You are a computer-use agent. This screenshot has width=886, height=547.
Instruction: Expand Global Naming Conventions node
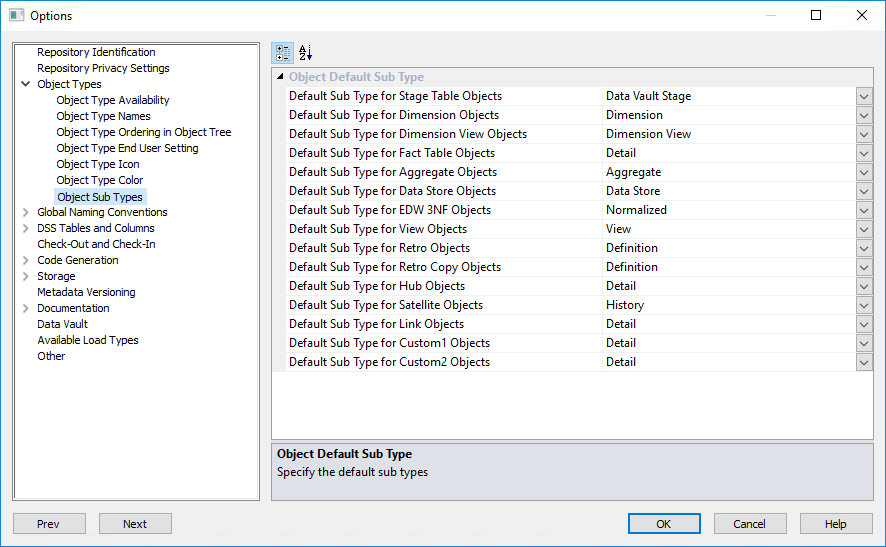click(x=25, y=212)
